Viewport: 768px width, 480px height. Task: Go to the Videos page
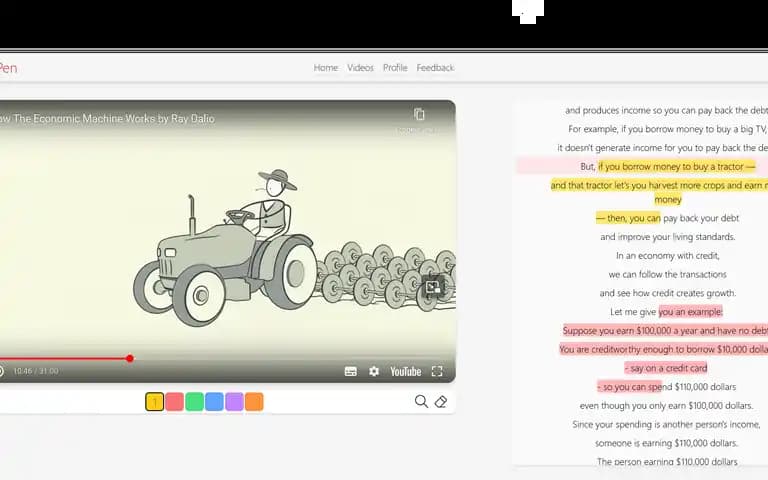pos(360,68)
